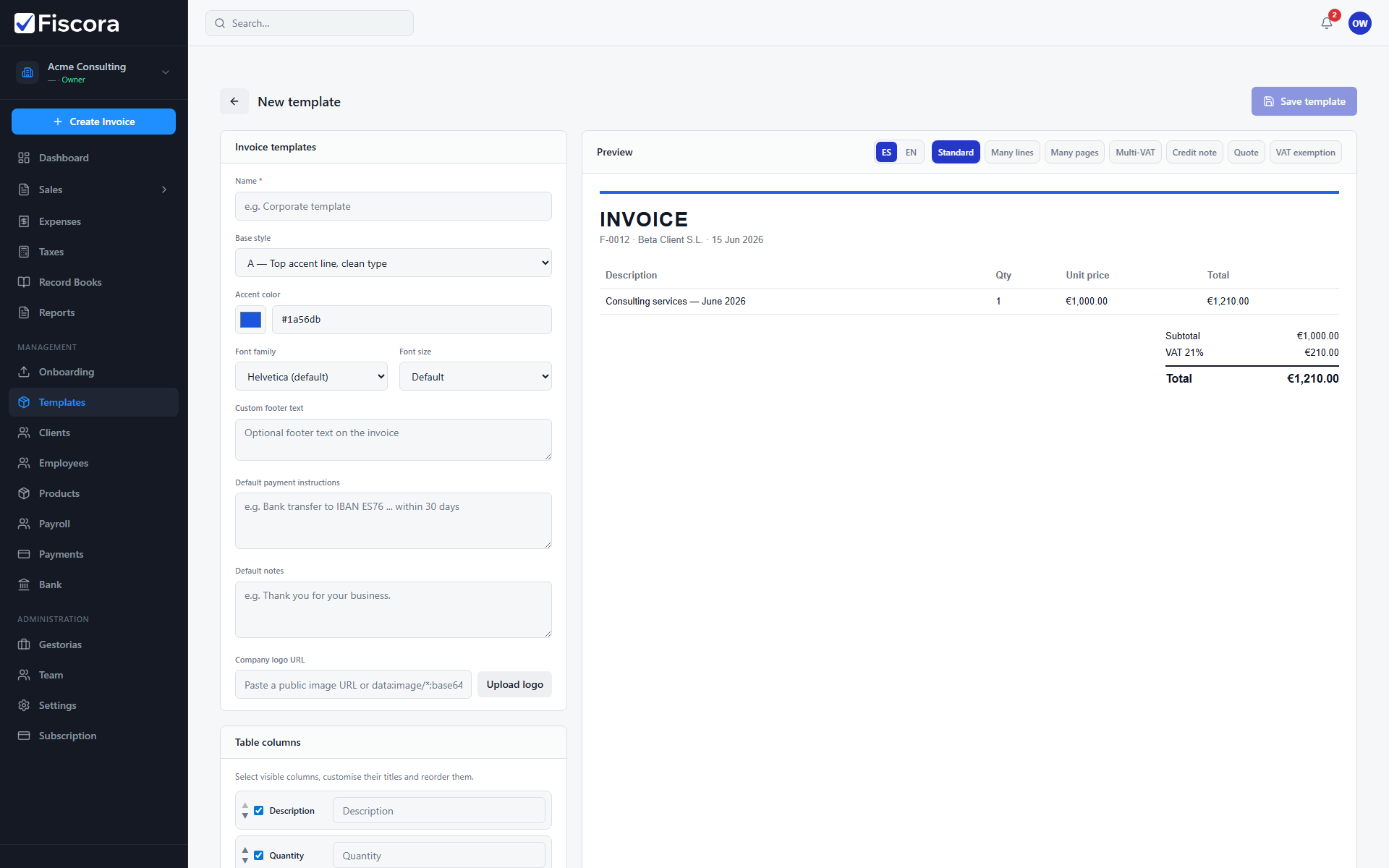Click the Custom footer text area
Image resolution: width=1389 pixels, height=868 pixels.
(x=394, y=440)
